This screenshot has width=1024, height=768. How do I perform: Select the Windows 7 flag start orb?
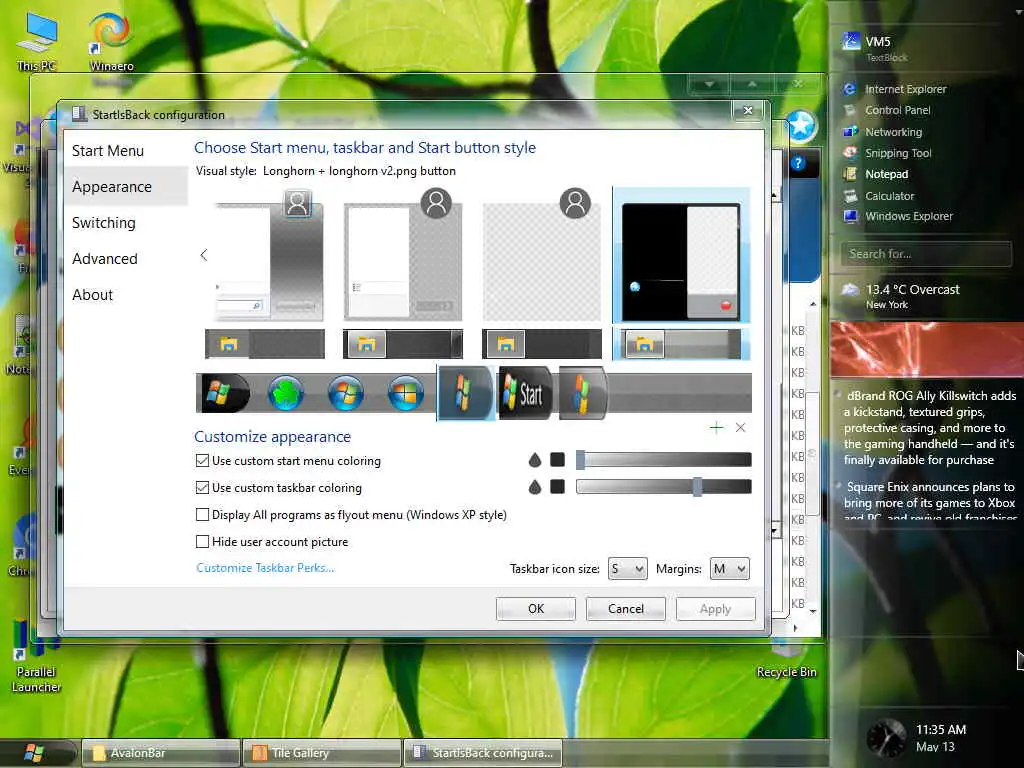[x=224, y=393]
